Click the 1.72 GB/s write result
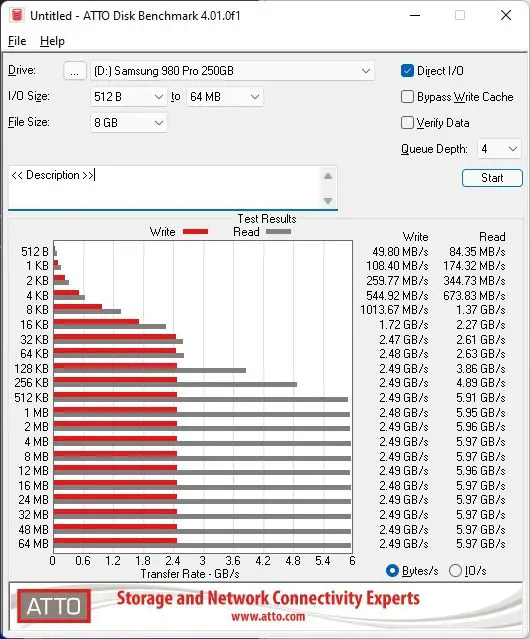 point(404,325)
